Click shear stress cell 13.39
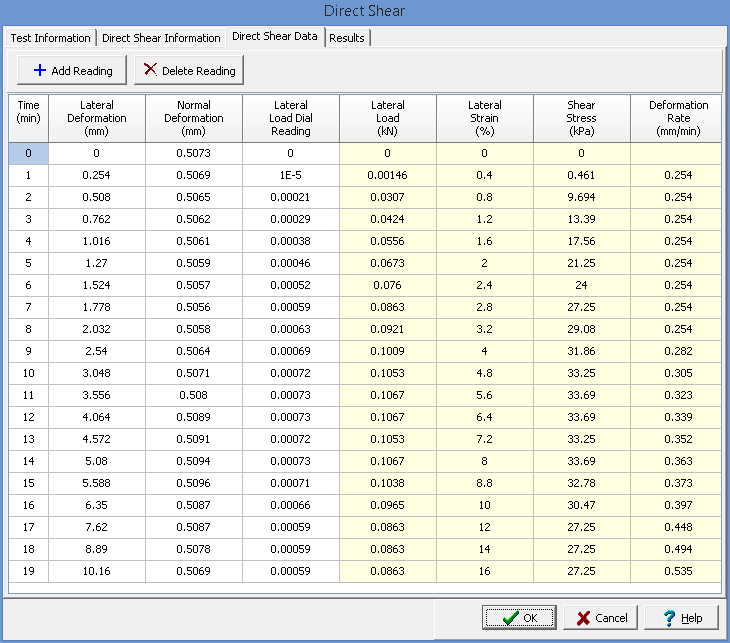This screenshot has width=730, height=643. [x=581, y=219]
